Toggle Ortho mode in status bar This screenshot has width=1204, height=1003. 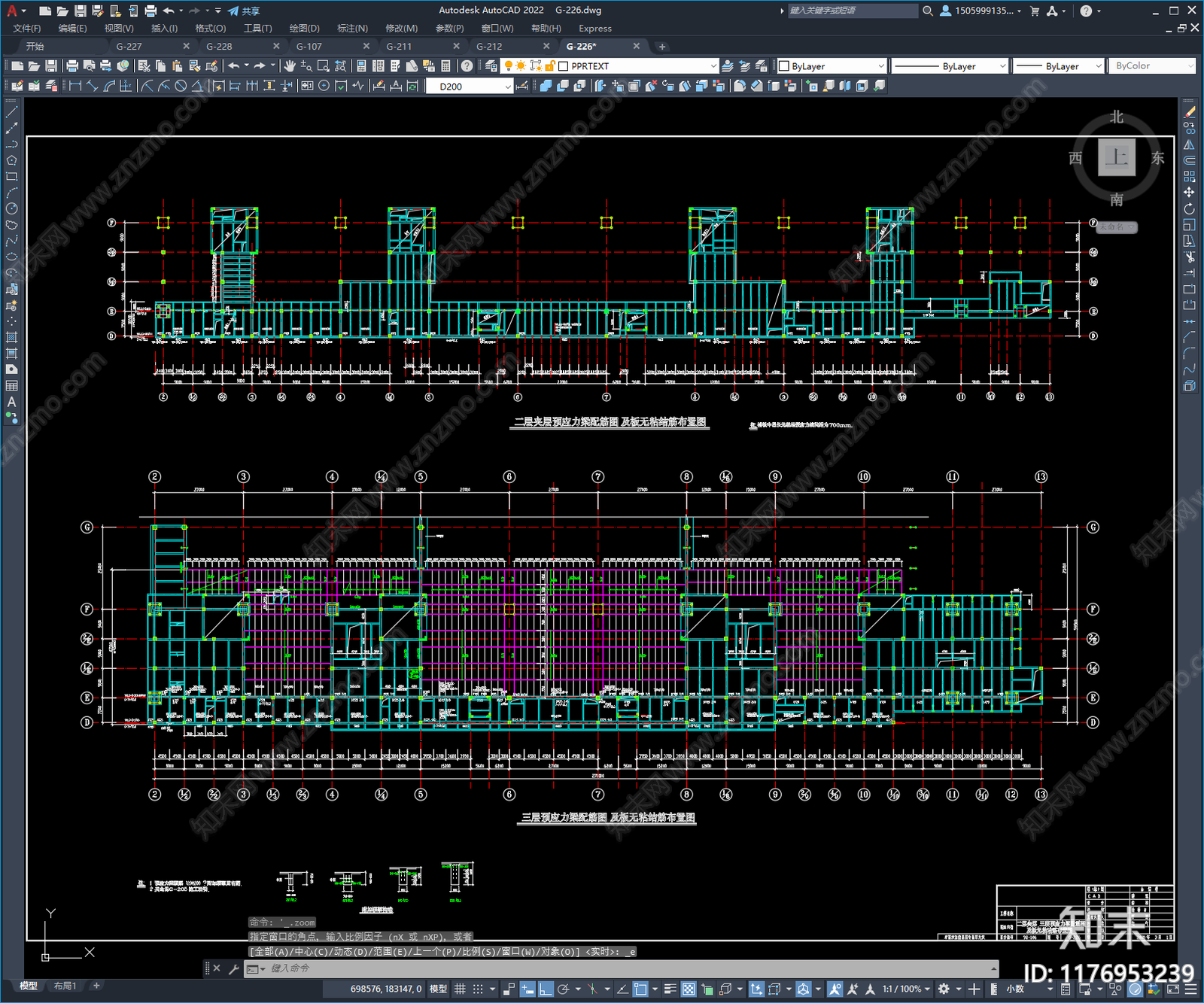click(x=546, y=989)
